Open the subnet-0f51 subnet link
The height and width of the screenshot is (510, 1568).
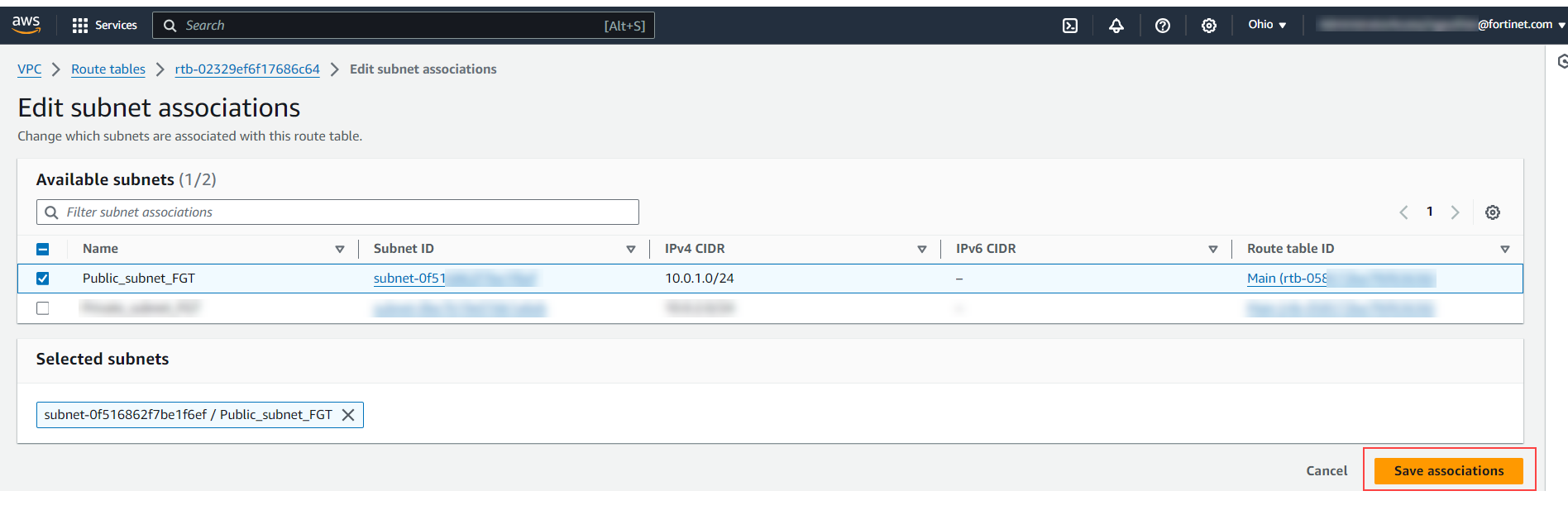click(455, 279)
